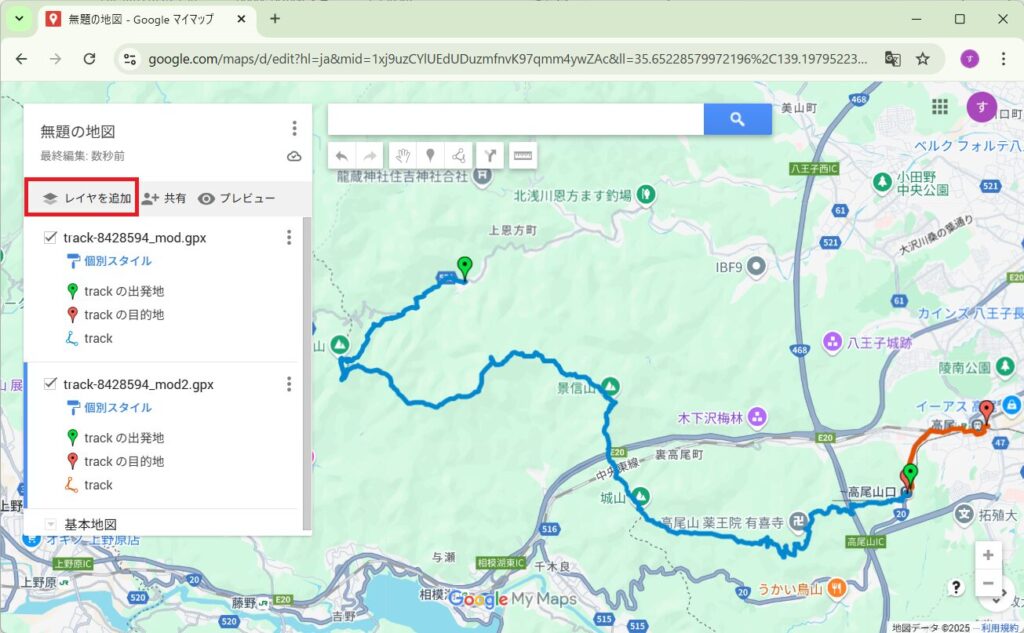
Task: Close the 無題の地図 browser tab
Action: pos(241,19)
